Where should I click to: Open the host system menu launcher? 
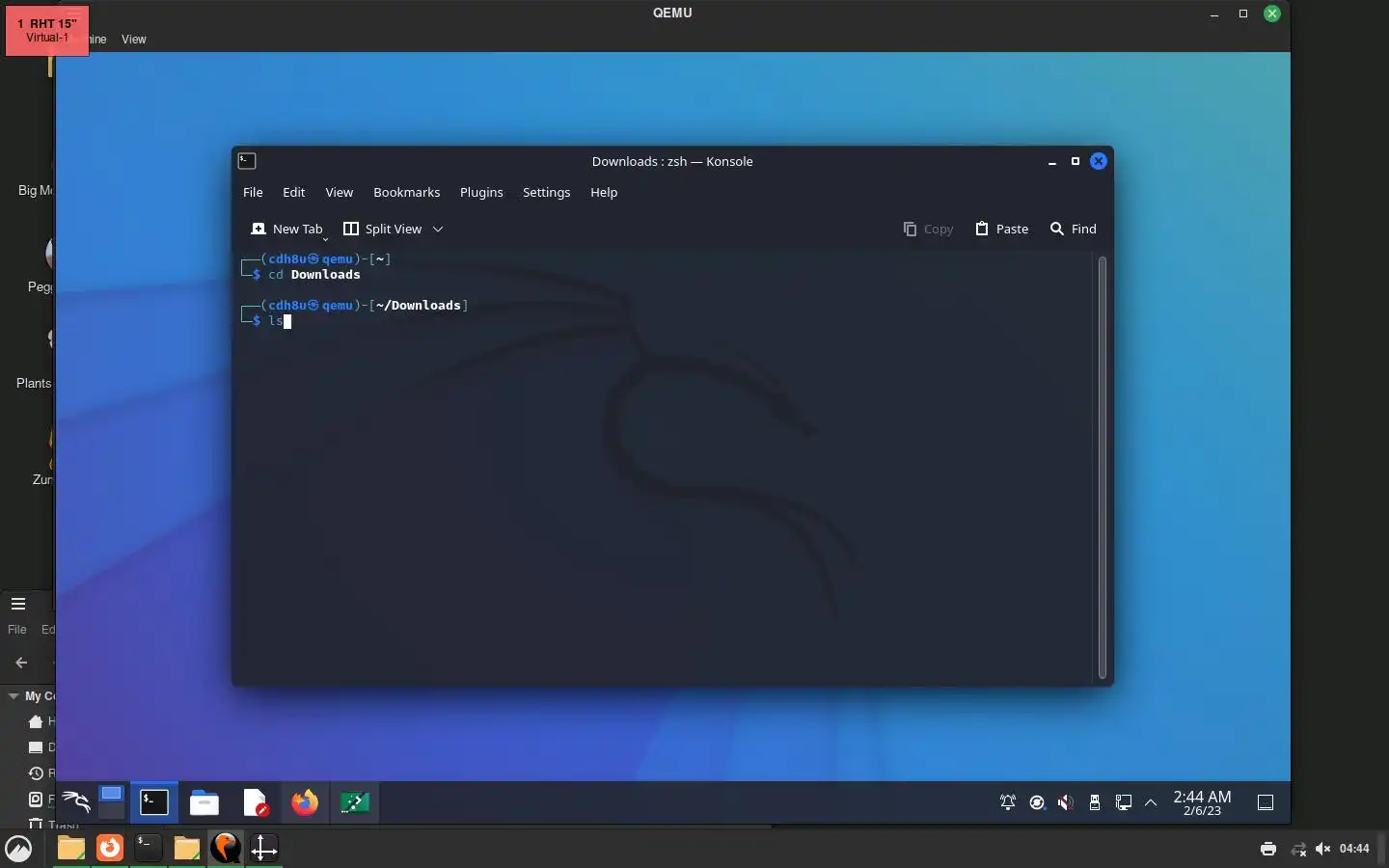[18, 849]
